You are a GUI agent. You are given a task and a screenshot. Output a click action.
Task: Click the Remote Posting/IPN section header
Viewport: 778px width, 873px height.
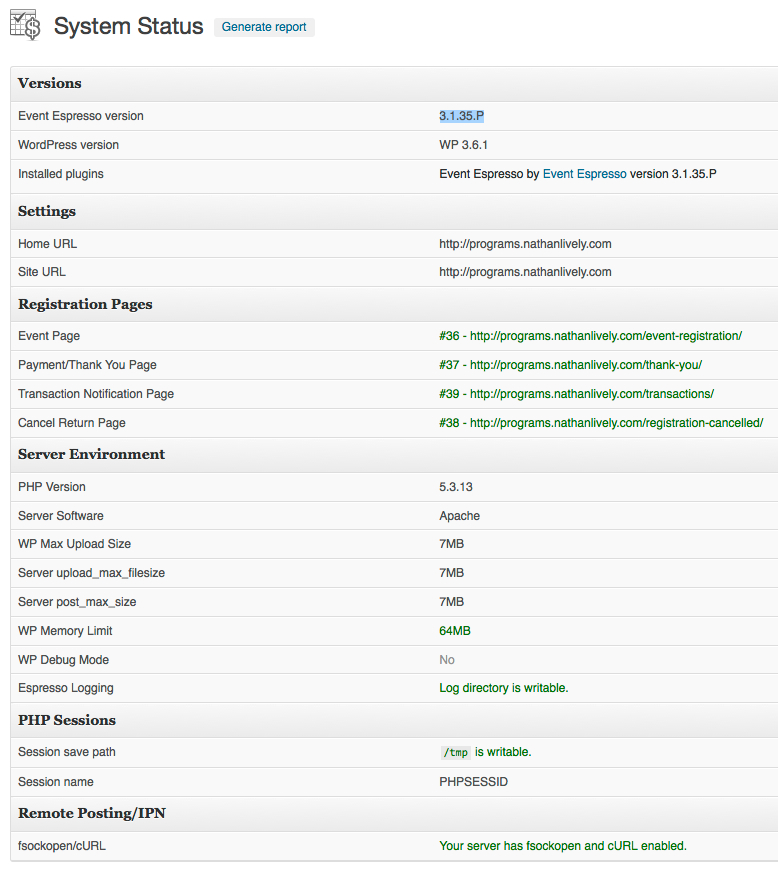click(92, 813)
